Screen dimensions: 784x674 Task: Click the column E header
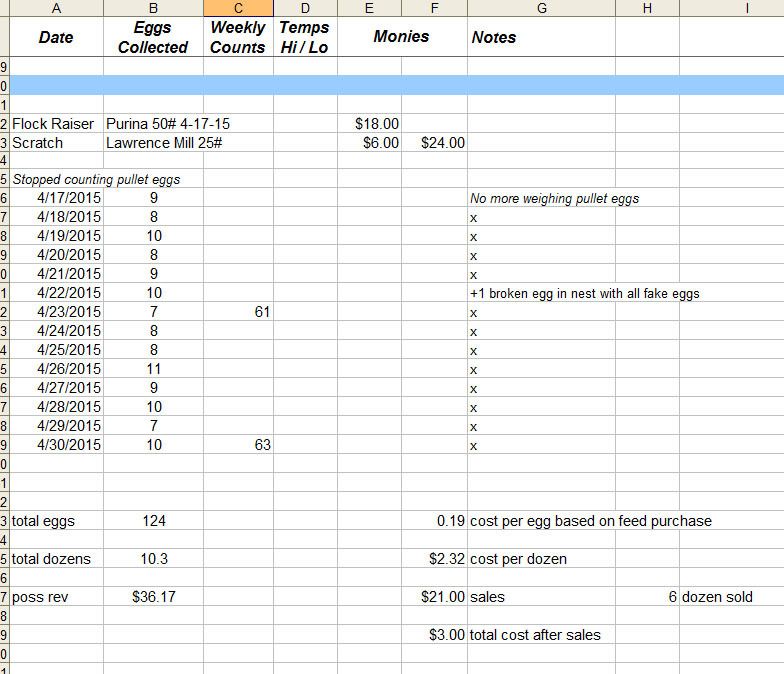369,8
